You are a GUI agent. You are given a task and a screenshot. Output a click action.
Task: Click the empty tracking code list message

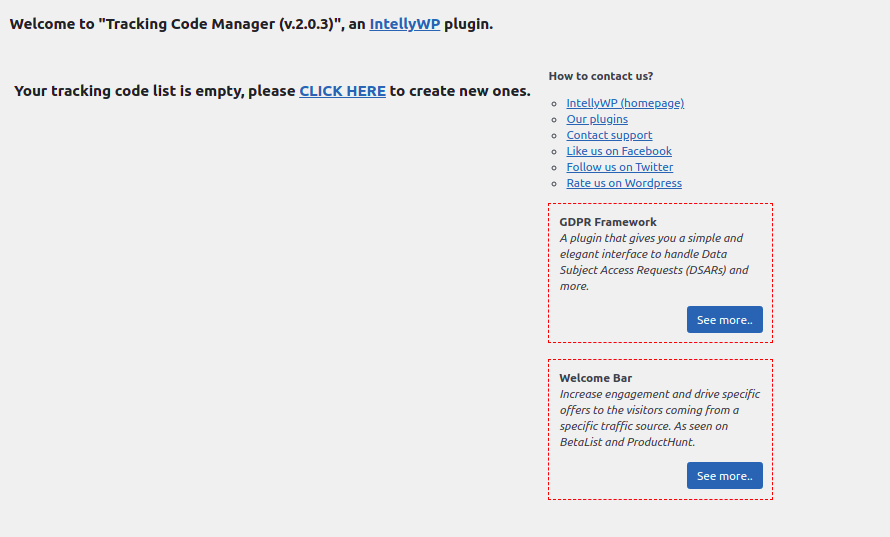click(x=155, y=91)
